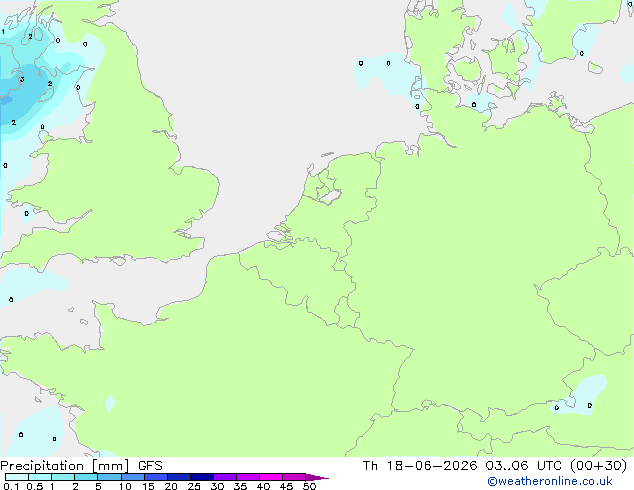
Task: Click the 'Th 18-06-2026' date text
Action: (x=420, y=466)
